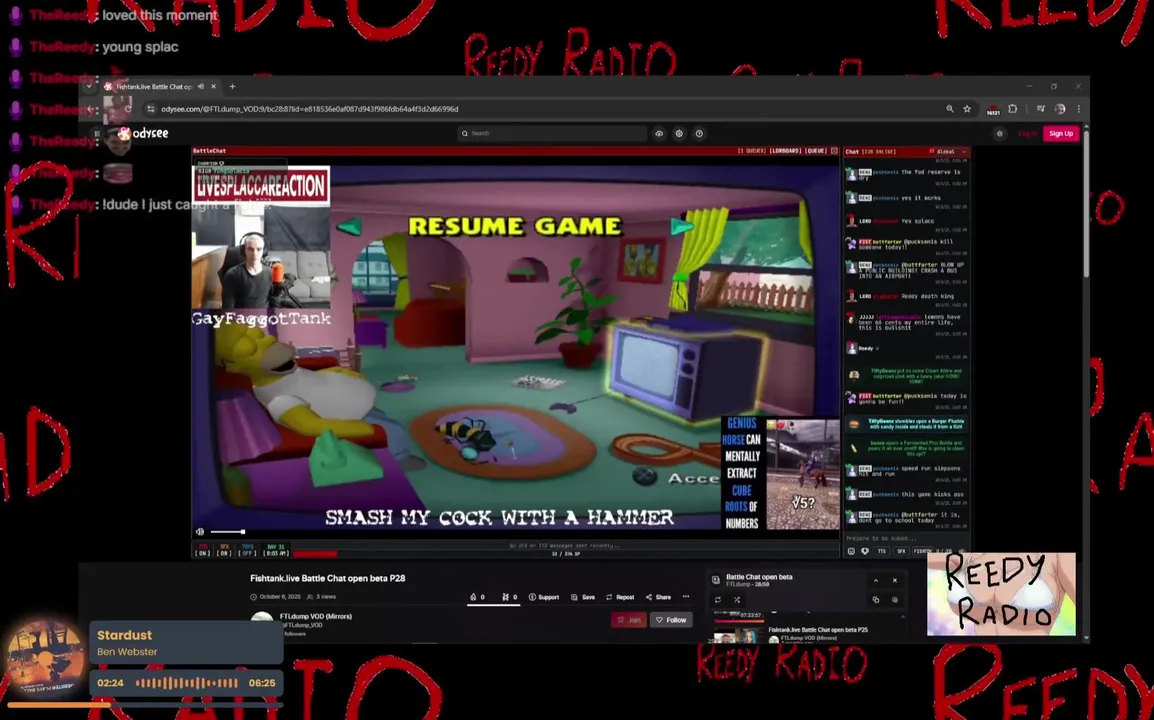Image resolution: width=1154 pixels, height=720 pixels.
Task: Open the search tabs chevron in browser
Action: click(x=89, y=86)
